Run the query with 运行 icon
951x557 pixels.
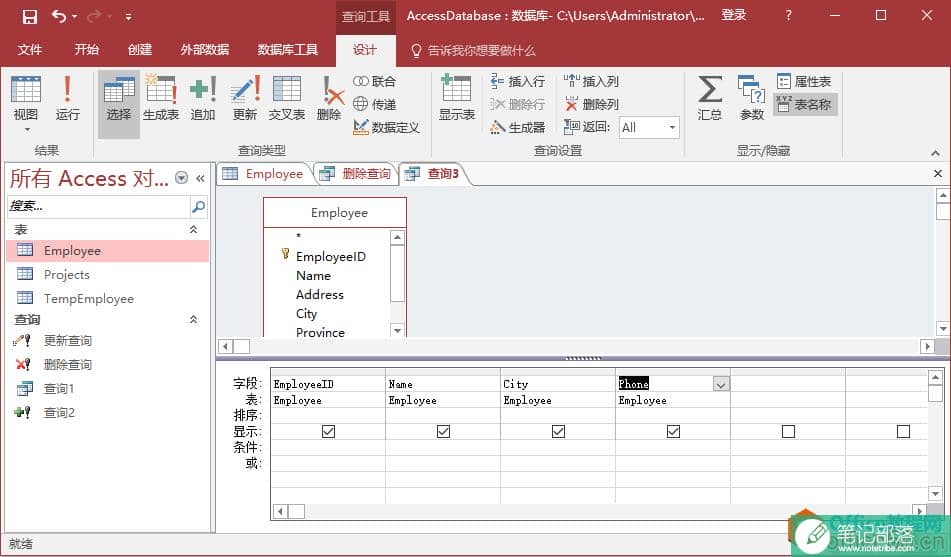click(x=67, y=98)
